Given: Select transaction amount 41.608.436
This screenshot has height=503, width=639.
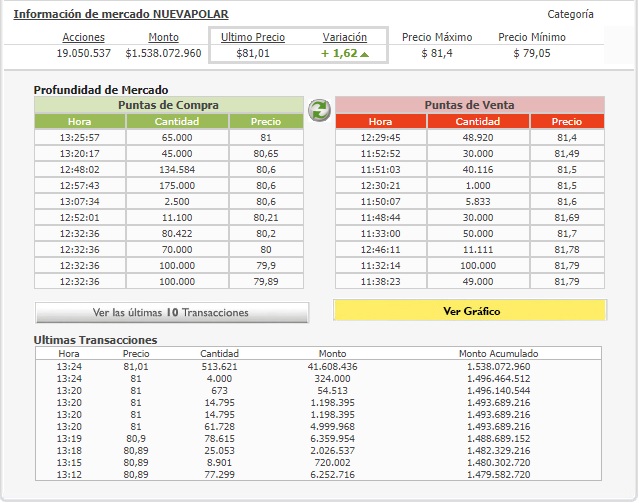Looking at the screenshot, I should coord(332,366).
